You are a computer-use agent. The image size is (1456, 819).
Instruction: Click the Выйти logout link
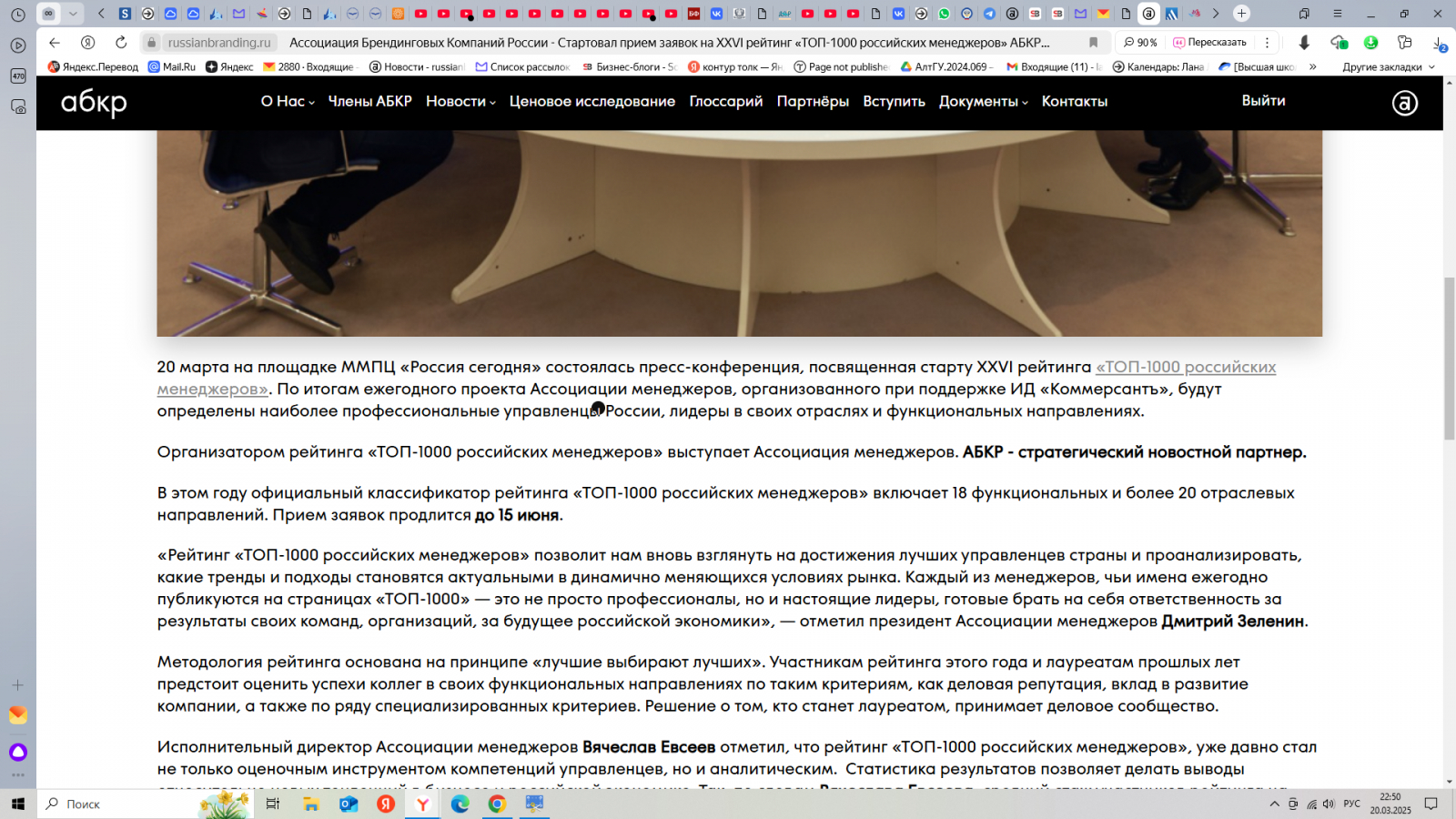pyautogui.click(x=1263, y=101)
